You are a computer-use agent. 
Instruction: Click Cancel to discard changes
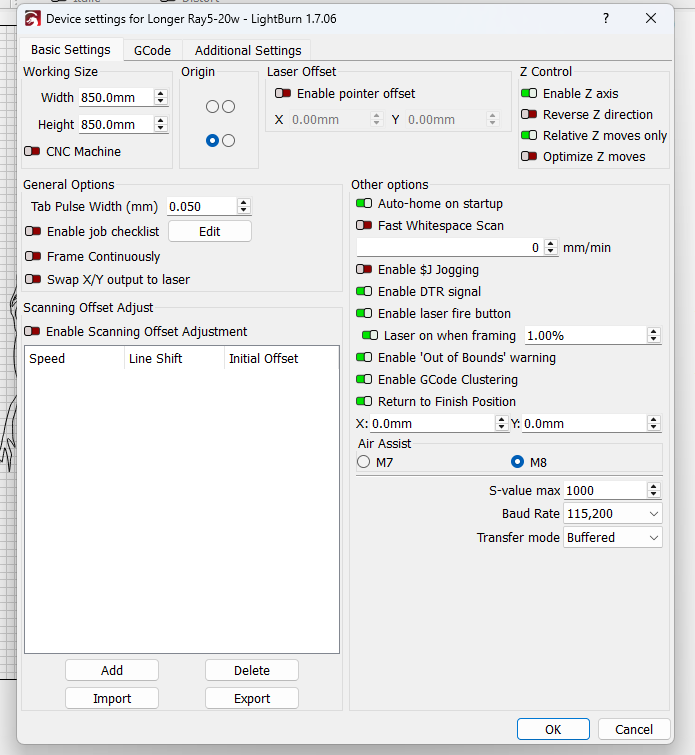click(634, 729)
